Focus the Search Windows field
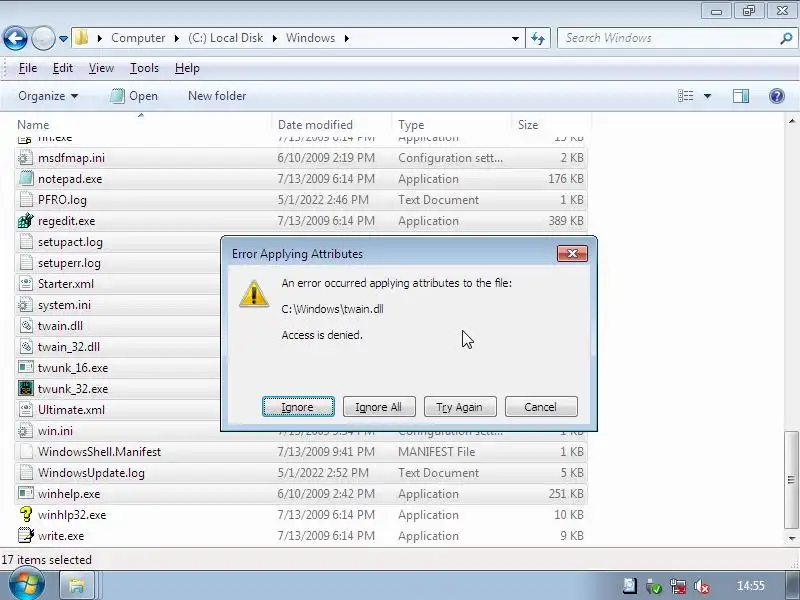The image size is (800, 600). click(677, 38)
